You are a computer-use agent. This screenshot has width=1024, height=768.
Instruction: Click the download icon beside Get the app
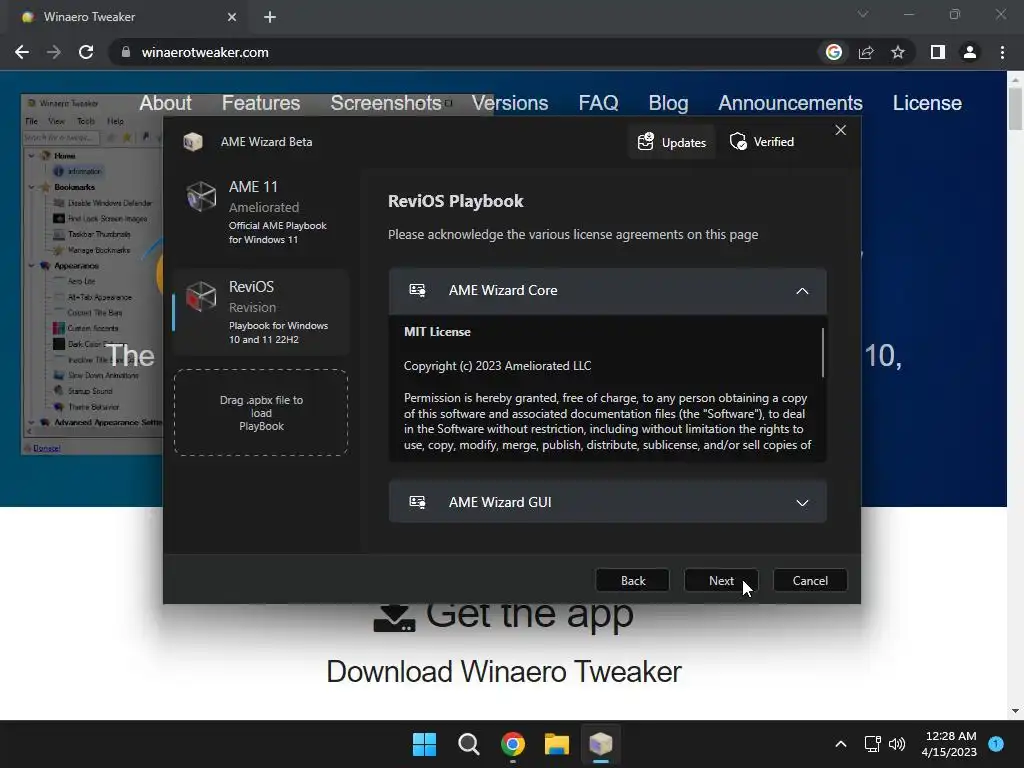tap(394, 618)
